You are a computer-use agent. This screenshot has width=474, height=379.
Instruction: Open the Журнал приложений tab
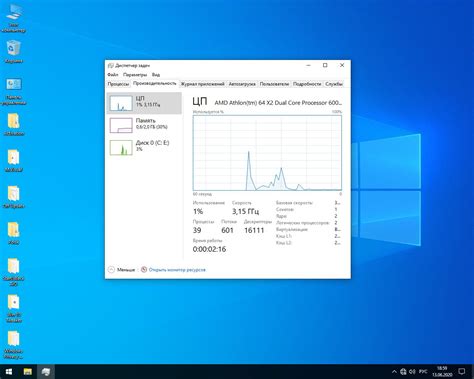pyautogui.click(x=202, y=84)
